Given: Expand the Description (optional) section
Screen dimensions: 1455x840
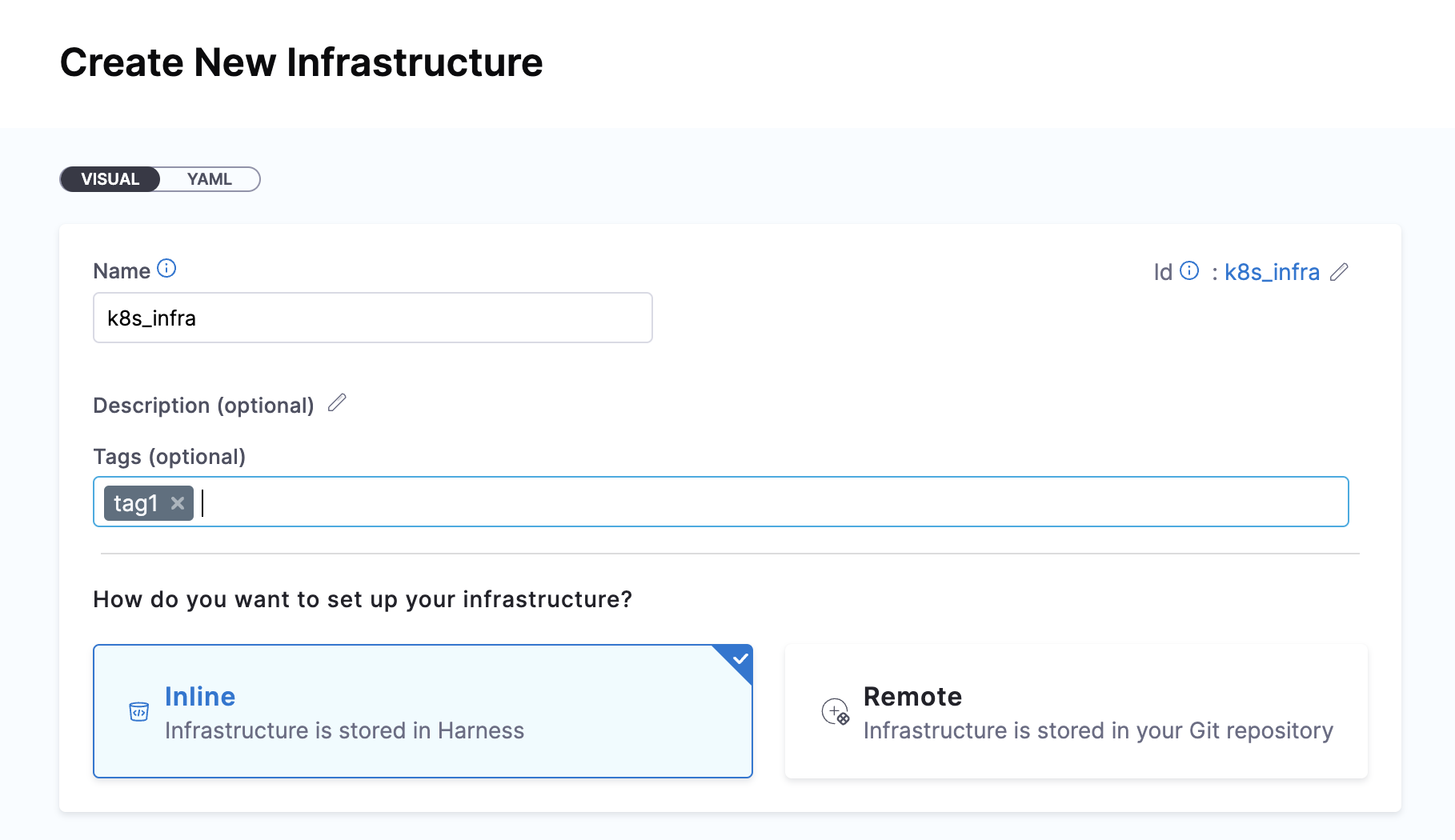Looking at the screenshot, I should tap(203, 406).
